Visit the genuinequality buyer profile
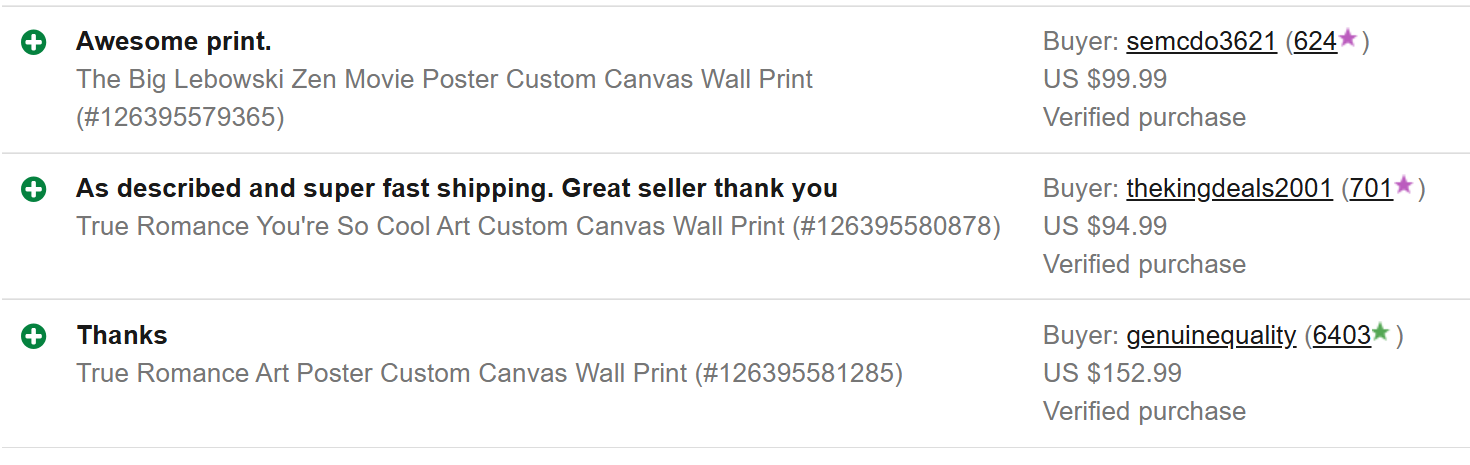The height and width of the screenshot is (465, 1470). click(x=1211, y=335)
